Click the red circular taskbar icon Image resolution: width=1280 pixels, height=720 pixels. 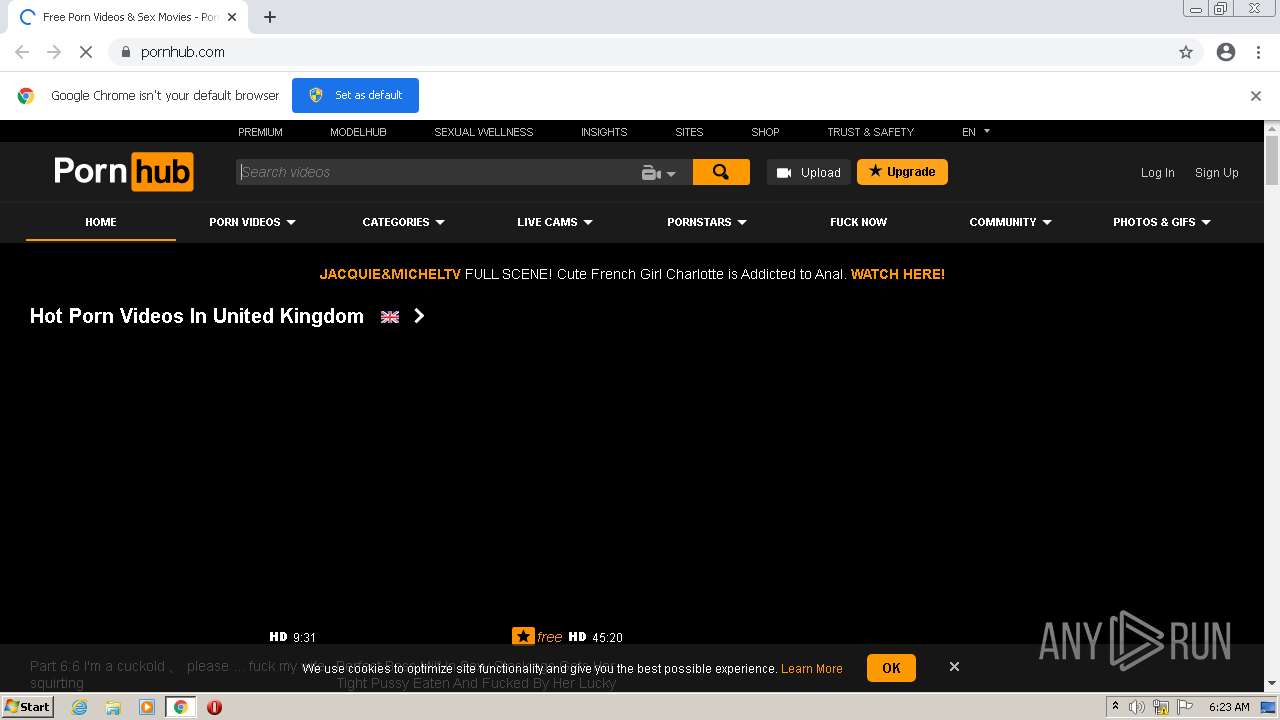[x=214, y=707]
